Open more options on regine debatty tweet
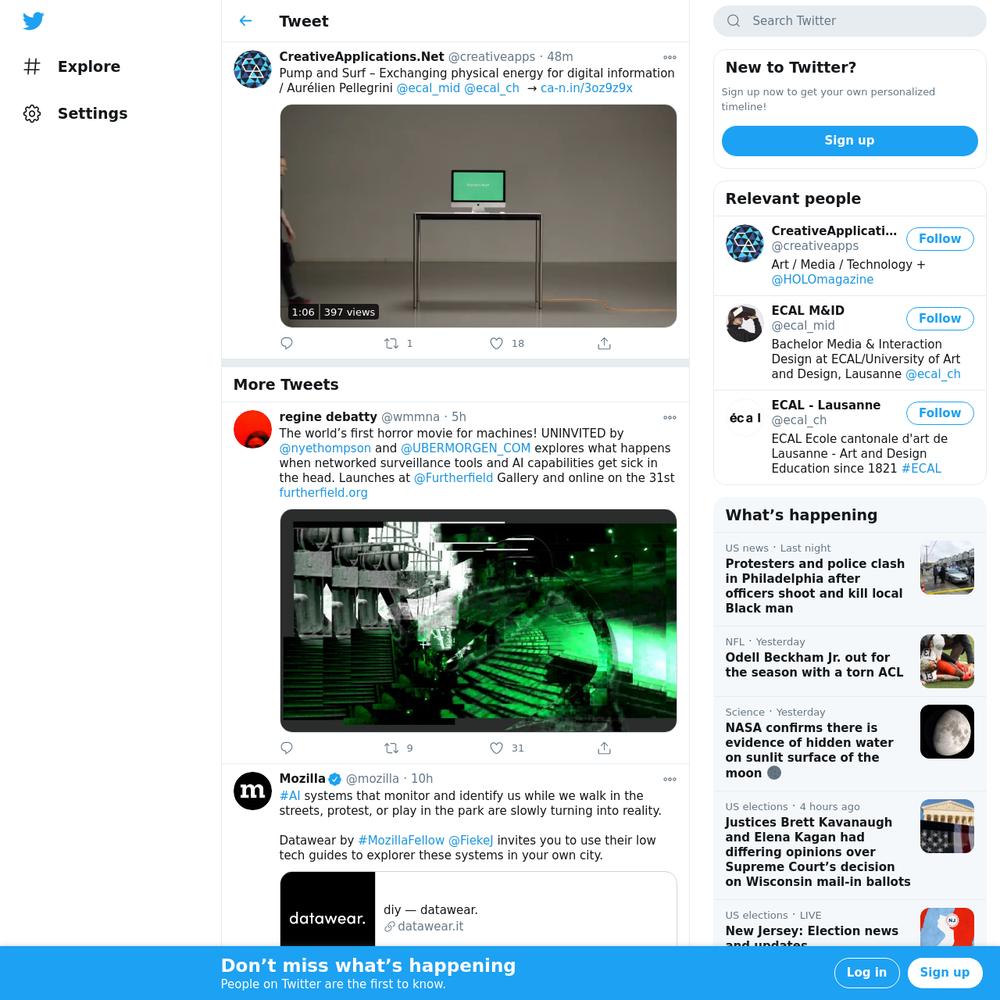The image size is (1000, 1000). 670,418
